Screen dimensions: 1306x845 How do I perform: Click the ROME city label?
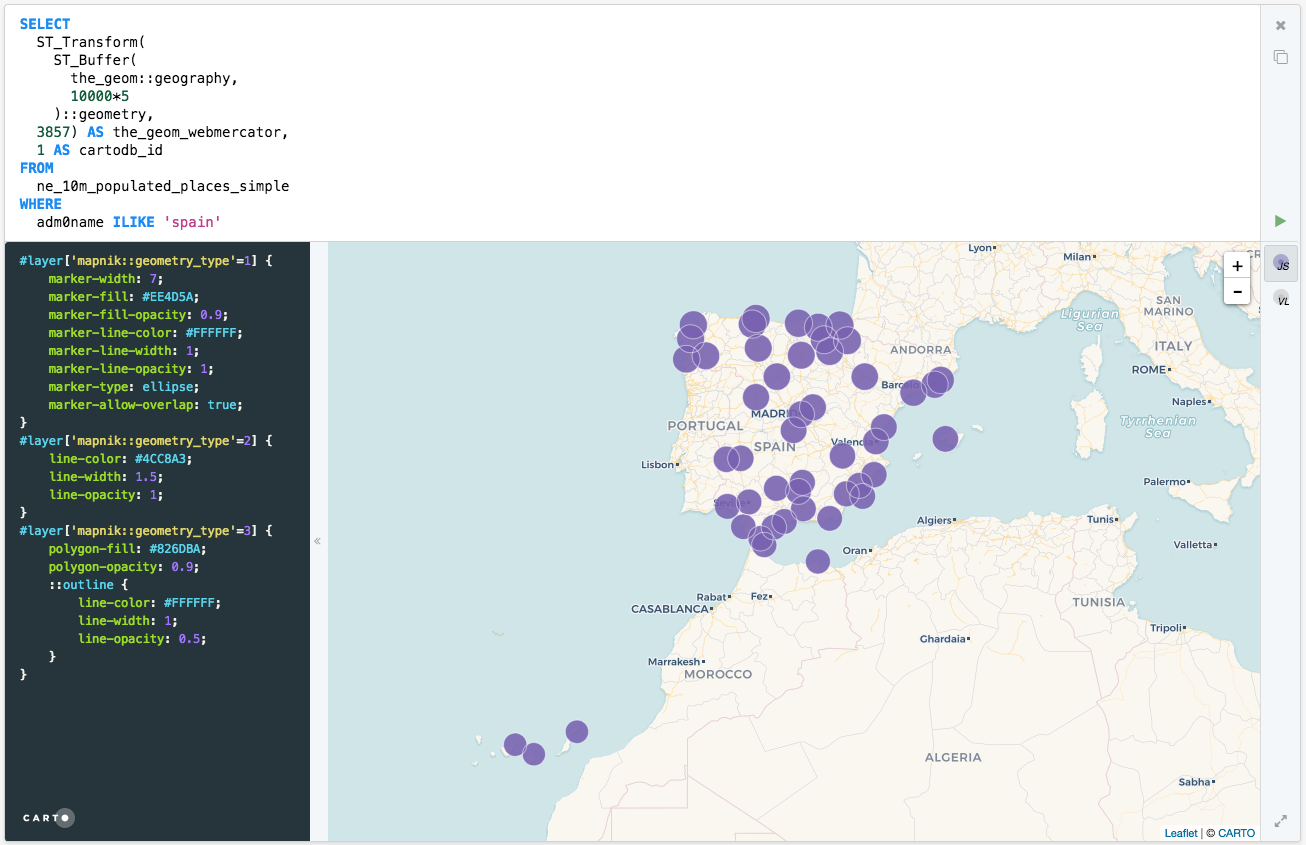click(1149, 369)
